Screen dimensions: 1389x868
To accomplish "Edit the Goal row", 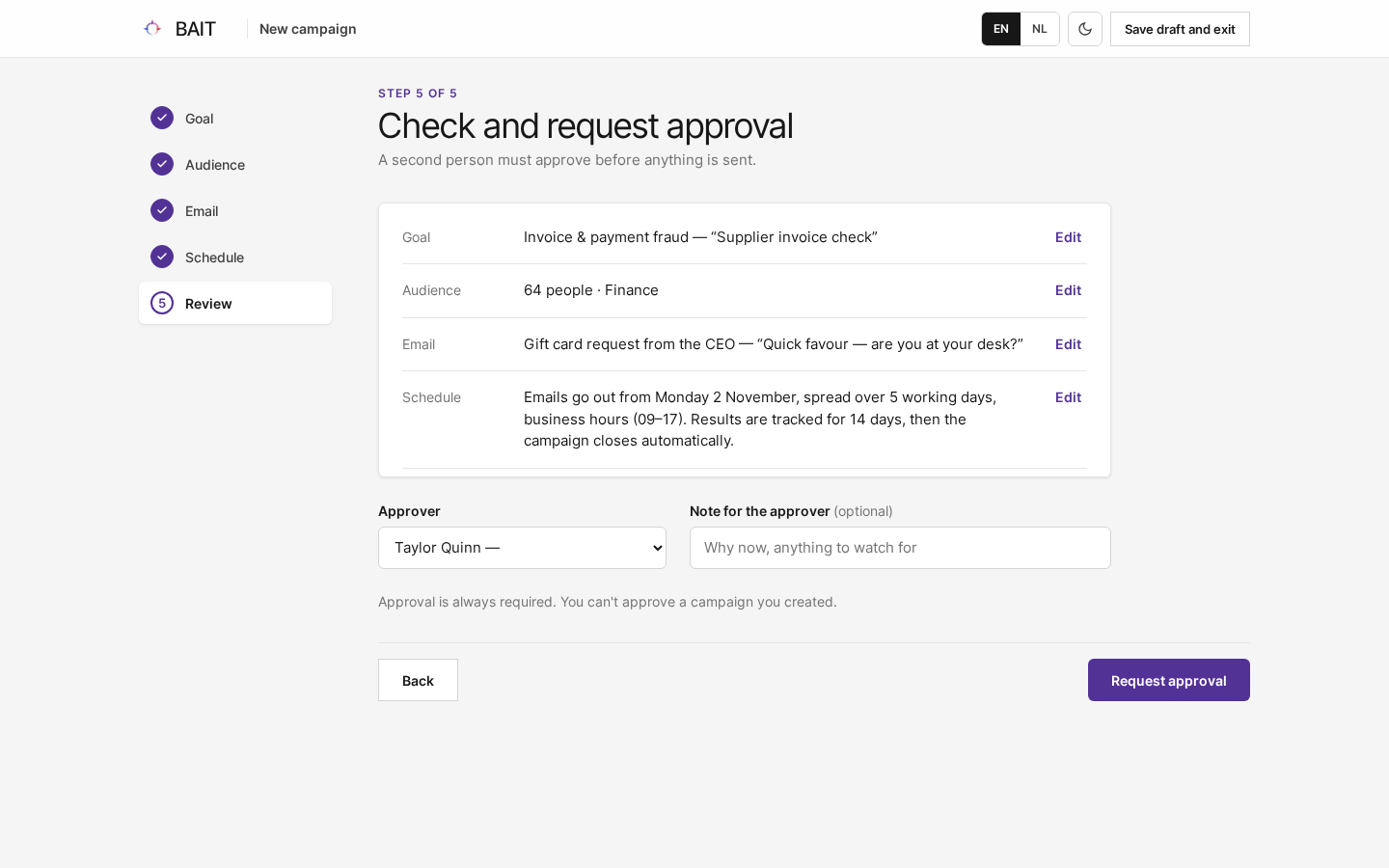I will click(1068, 237).
